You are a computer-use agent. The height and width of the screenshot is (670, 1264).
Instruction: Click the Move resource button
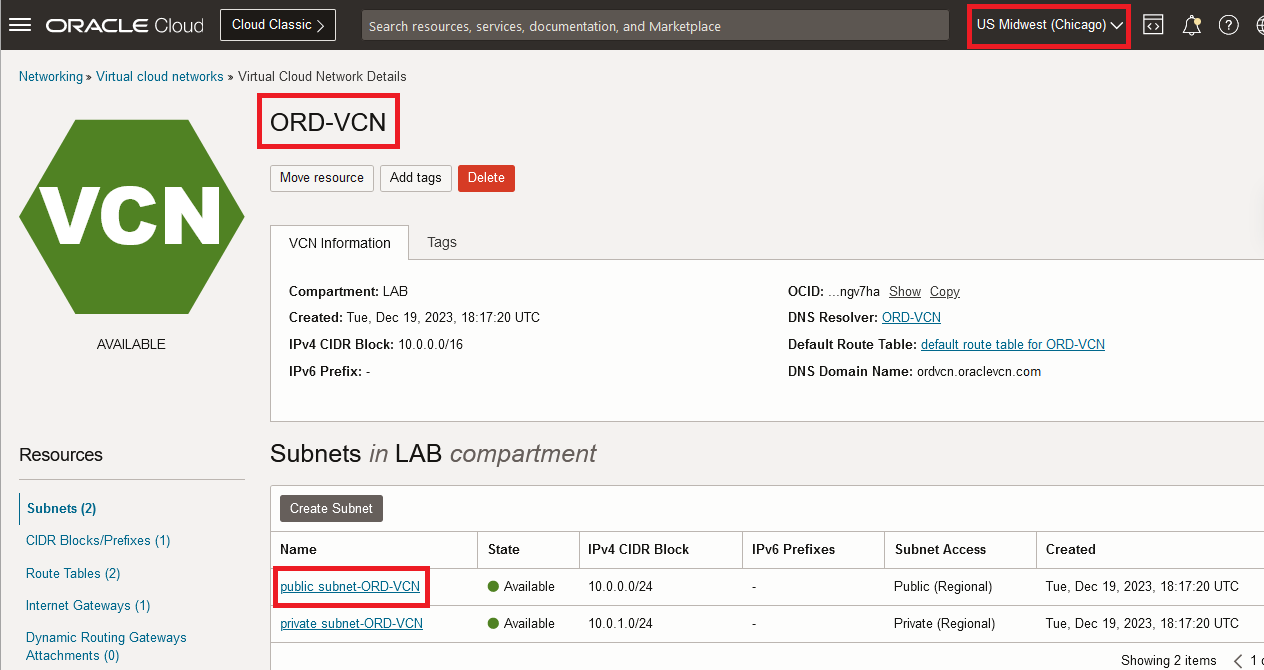[x=322, y=178]
